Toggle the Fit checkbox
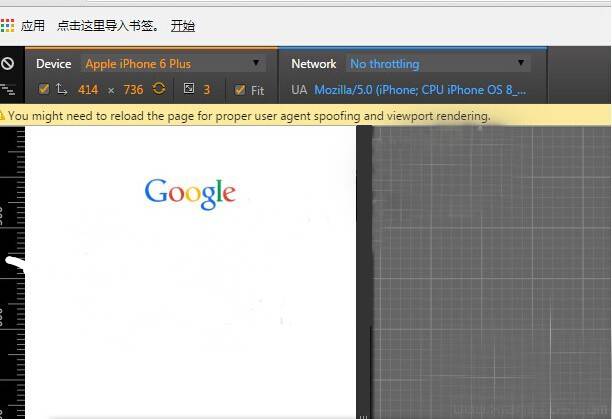Screen dimensions: 612x419 click(x=240, y=90)
